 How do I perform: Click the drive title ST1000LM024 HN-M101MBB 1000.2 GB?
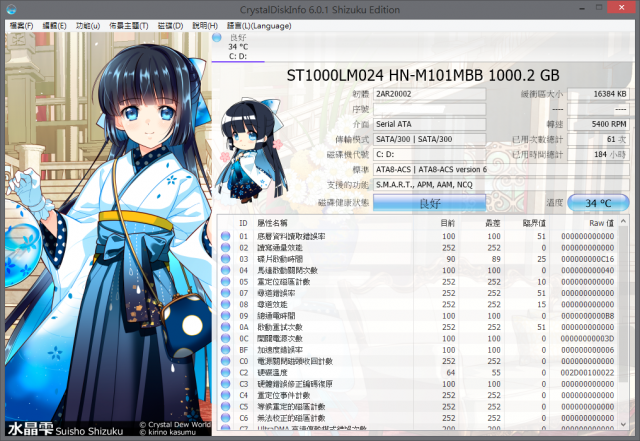pyautogui.click(x=423, y=75)
